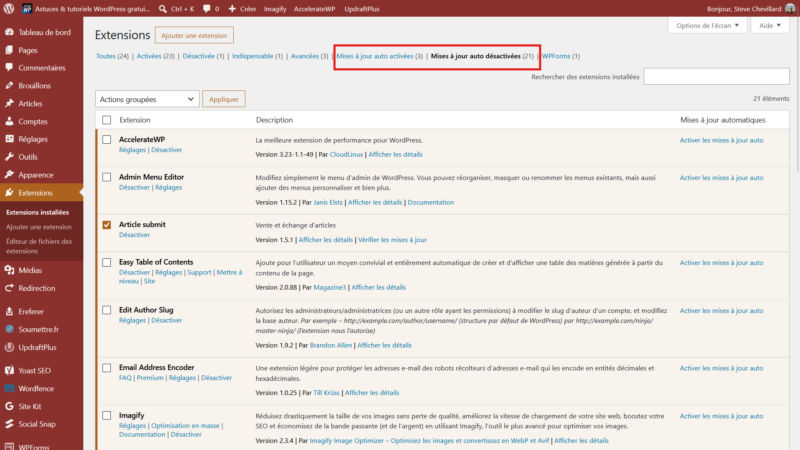Open the comments bubble icon in admin bar
Screen dimensions: 800x450
pos(206,9)
